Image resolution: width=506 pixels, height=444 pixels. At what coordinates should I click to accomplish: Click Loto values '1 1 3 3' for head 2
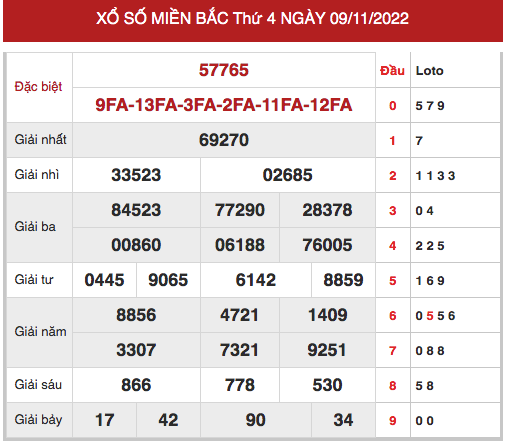tap(435, 176)
